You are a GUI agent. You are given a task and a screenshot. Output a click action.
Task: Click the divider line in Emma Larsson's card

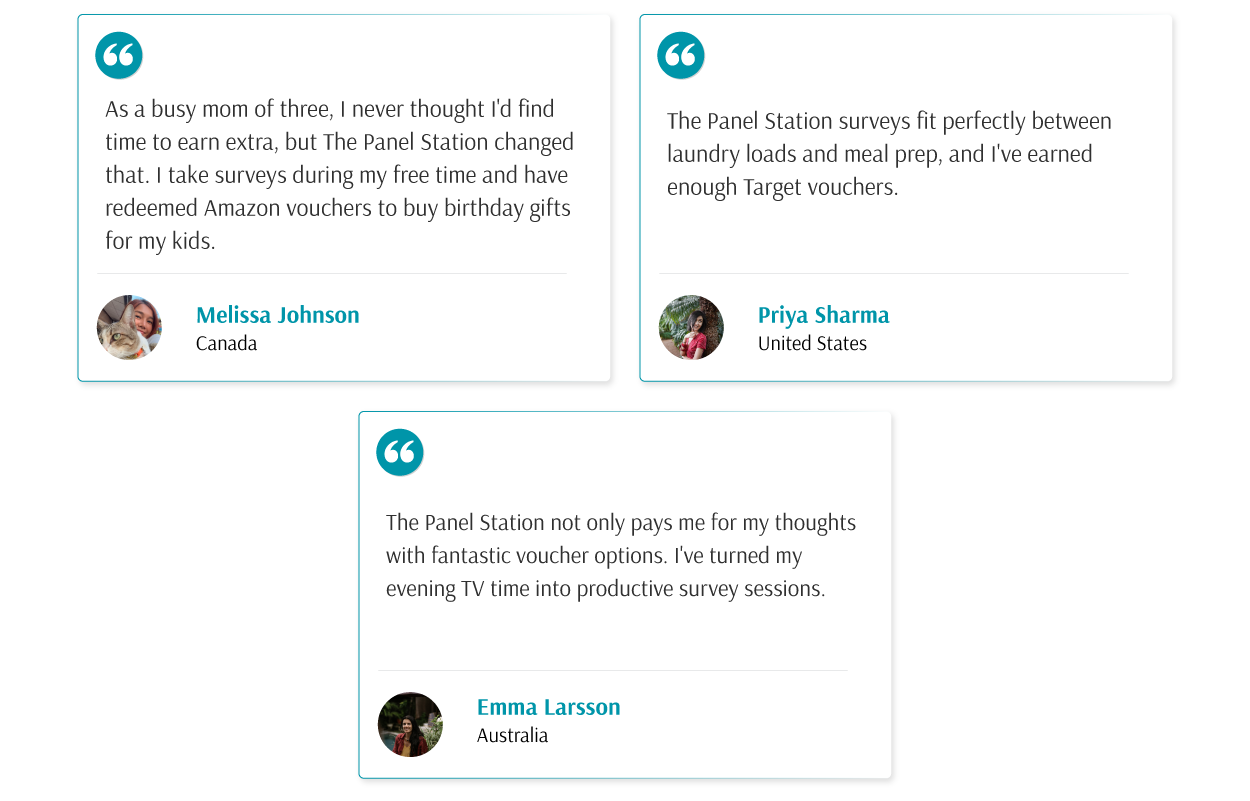[613, 670]
